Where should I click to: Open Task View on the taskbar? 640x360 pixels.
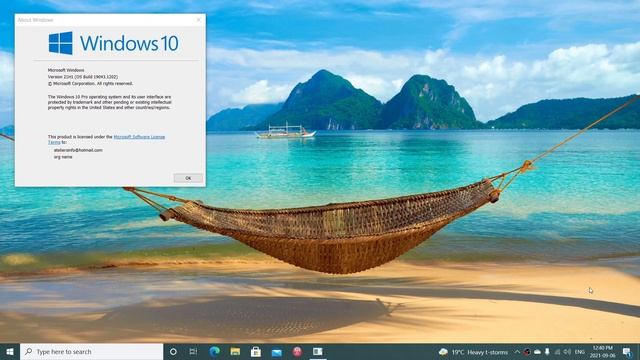pos(193,351)
